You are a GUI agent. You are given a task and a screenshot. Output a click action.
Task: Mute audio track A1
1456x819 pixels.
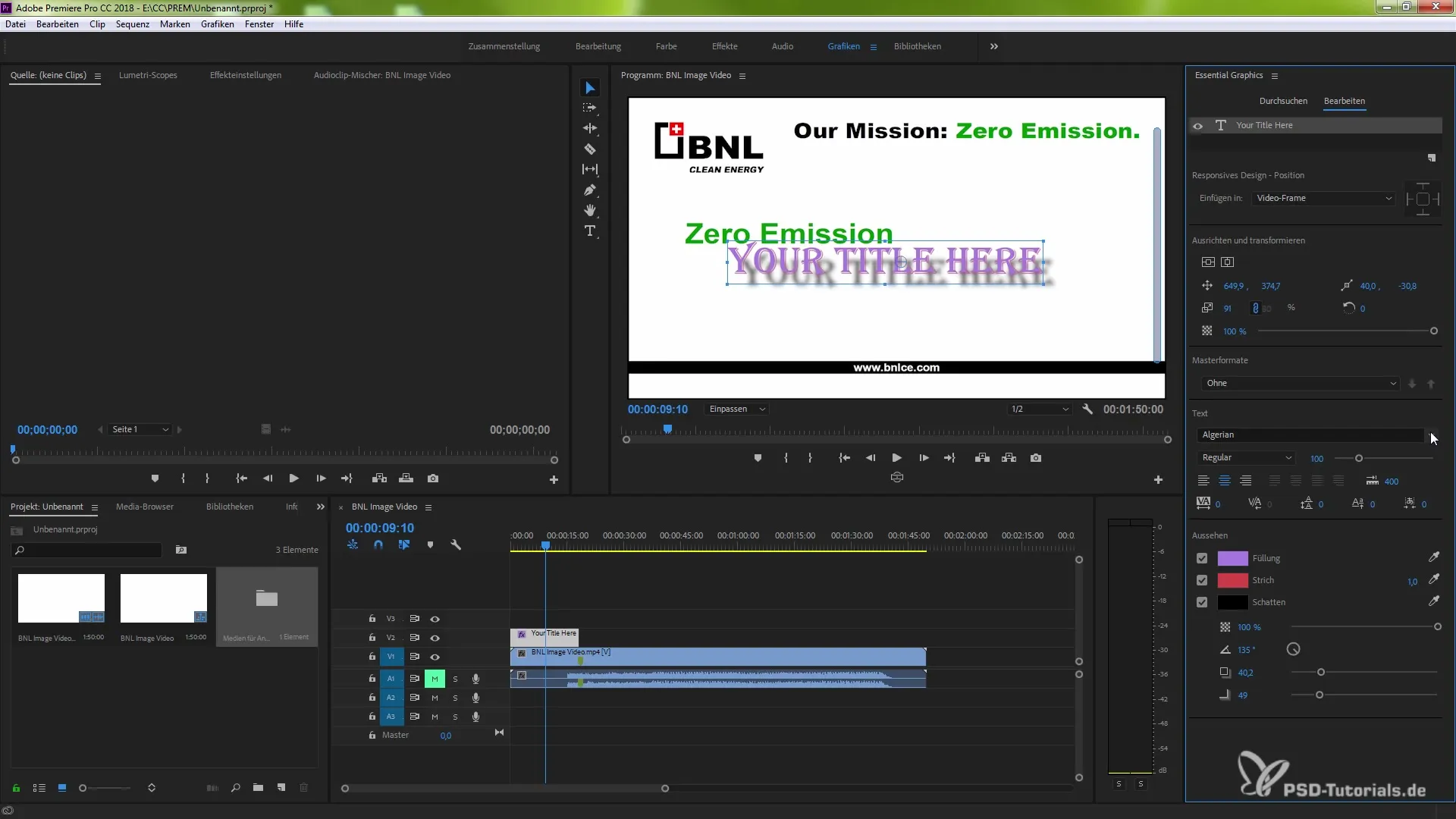tap(435, 679)
